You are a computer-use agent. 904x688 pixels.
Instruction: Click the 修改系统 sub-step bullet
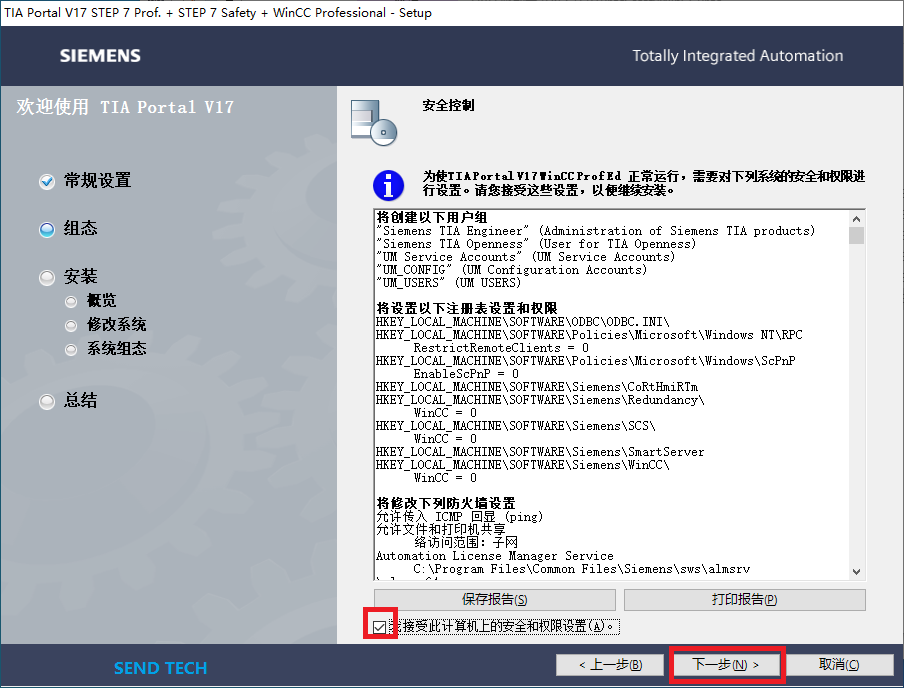tap(70, 325)
